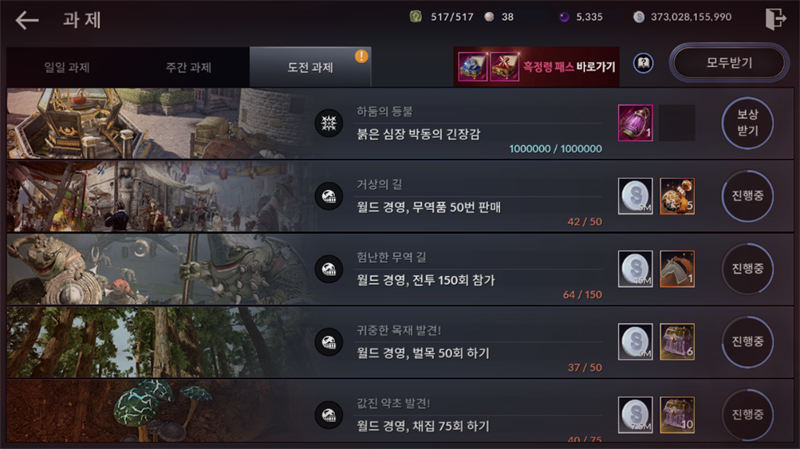Image resolution: width=800 pixels, height=449 pixels.
Task: Tap horse reward icon for 험난한 무역 길
Action: pyautogui.click(x=677, y=269)
